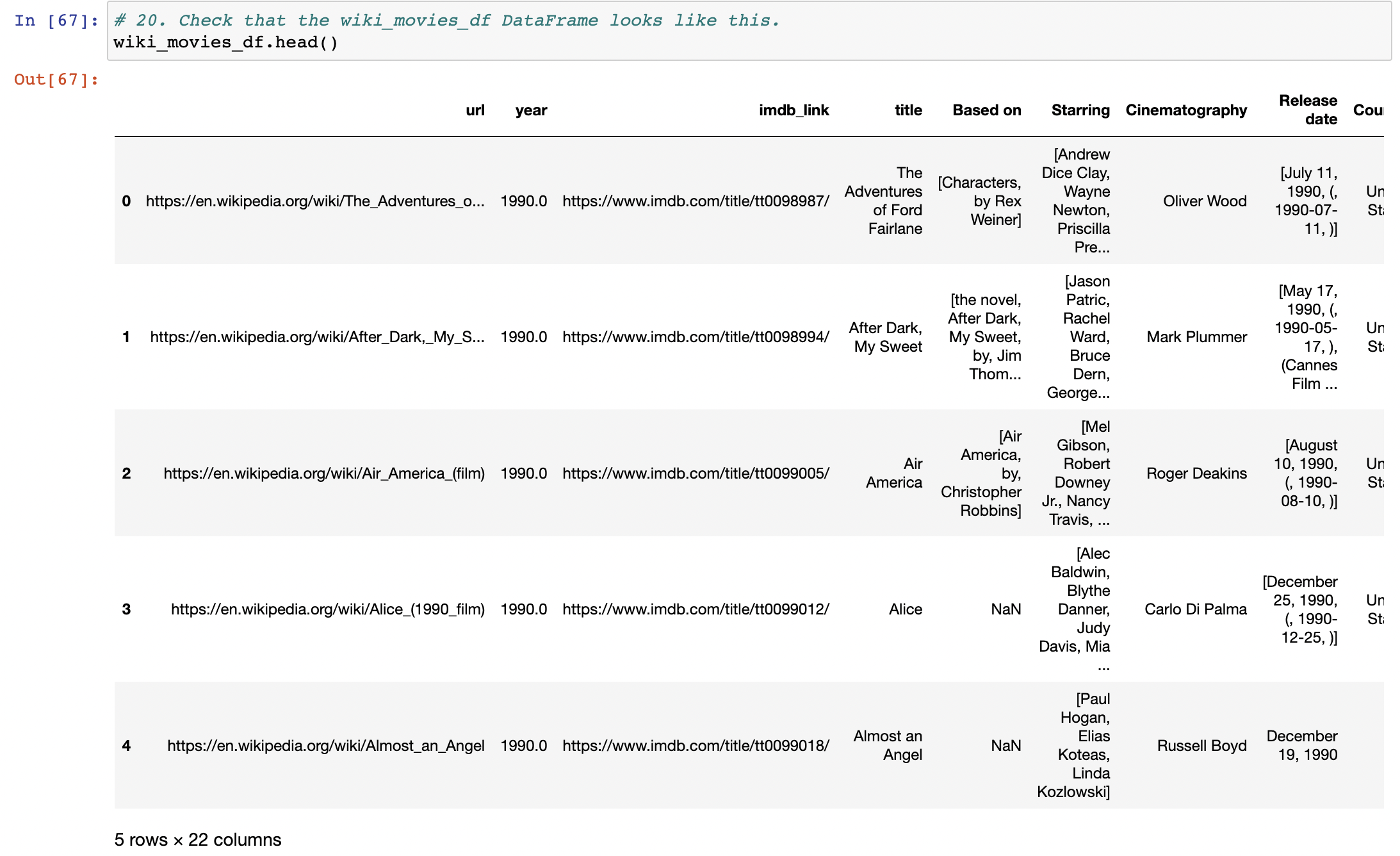This screenshot has height=856, width=1400.
Task: Click the 'Cinematography' column header
Action: (1186, 110)
